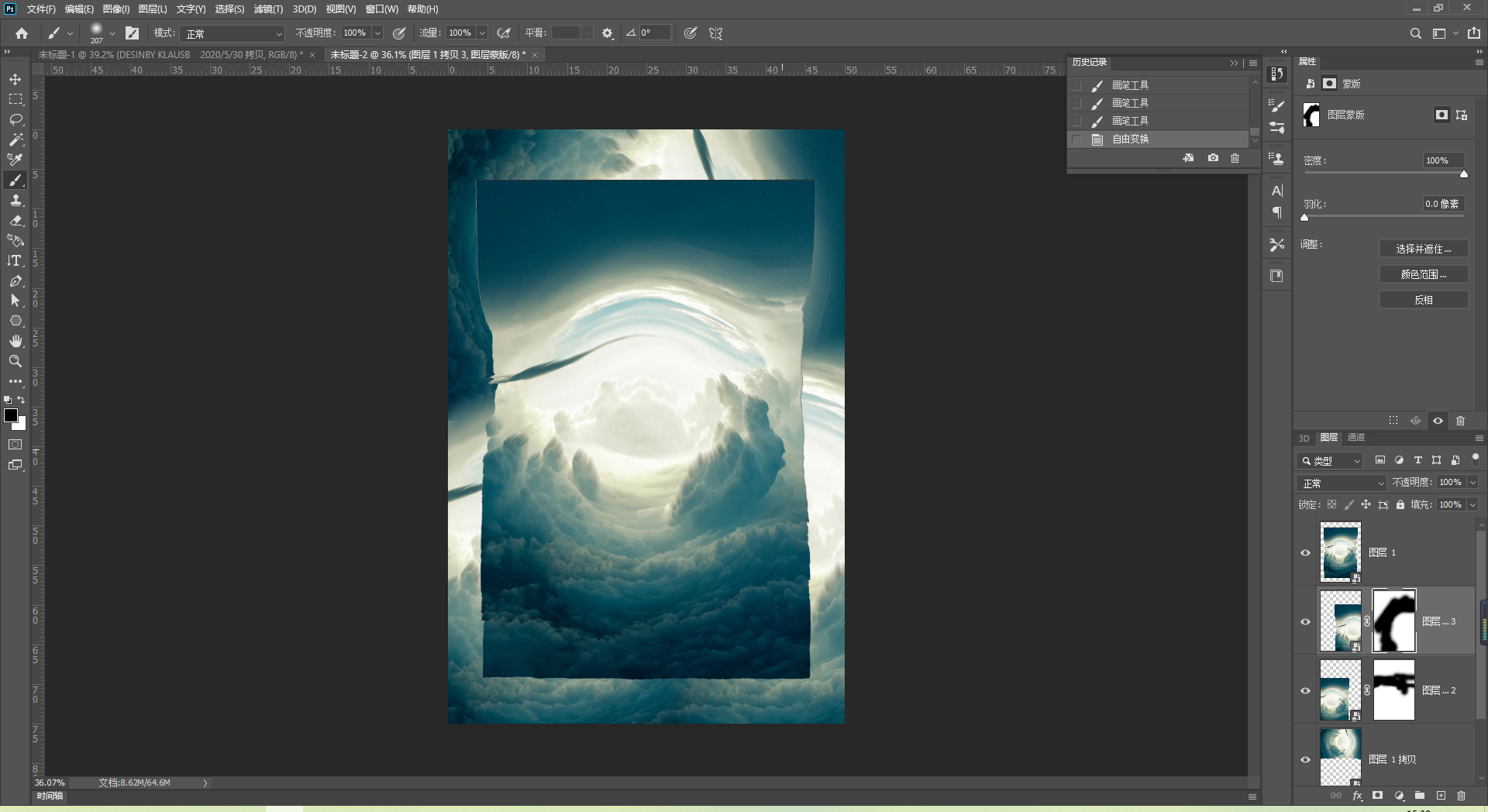Click the 反相 invert button
Viewport: 1488px width, 812px height.
[1424, 300]
